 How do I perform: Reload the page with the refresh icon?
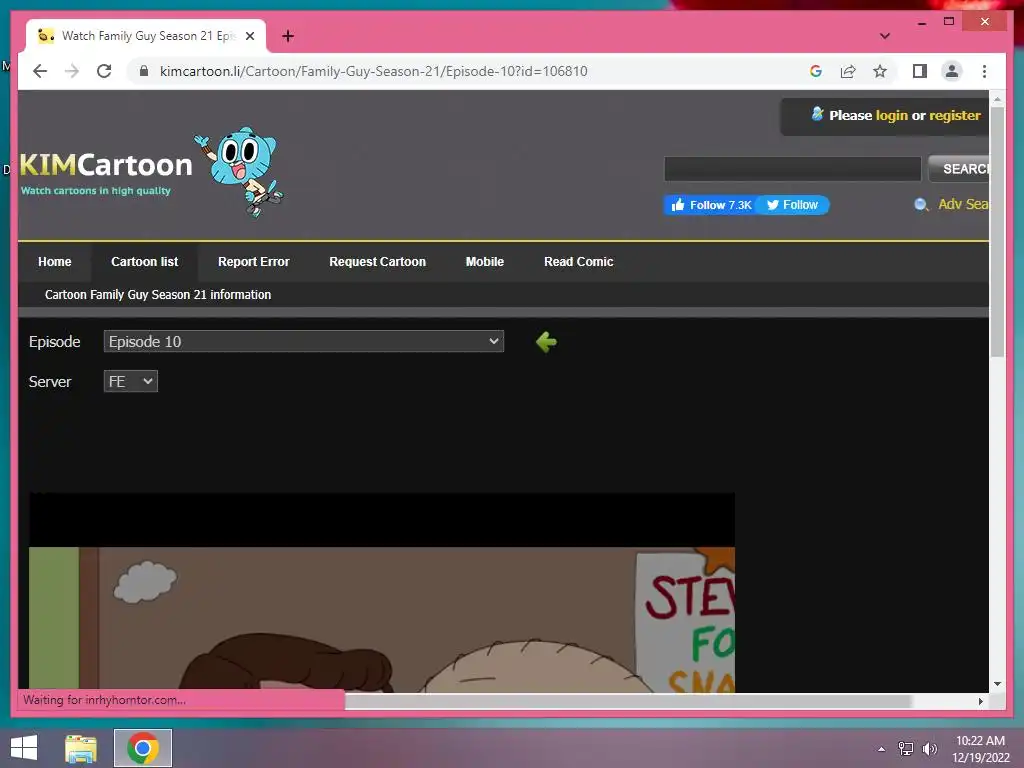pos(104,71)
